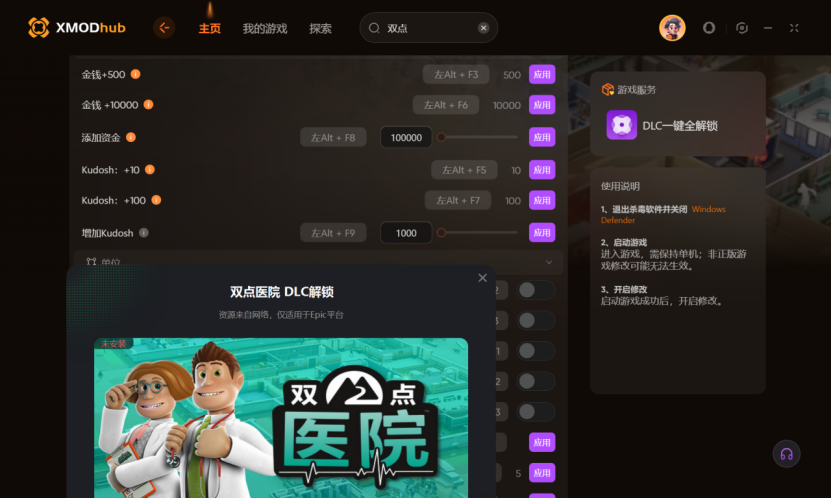Click the 双点医院 DLC解锁 dialog title

(x=281, y=292)
